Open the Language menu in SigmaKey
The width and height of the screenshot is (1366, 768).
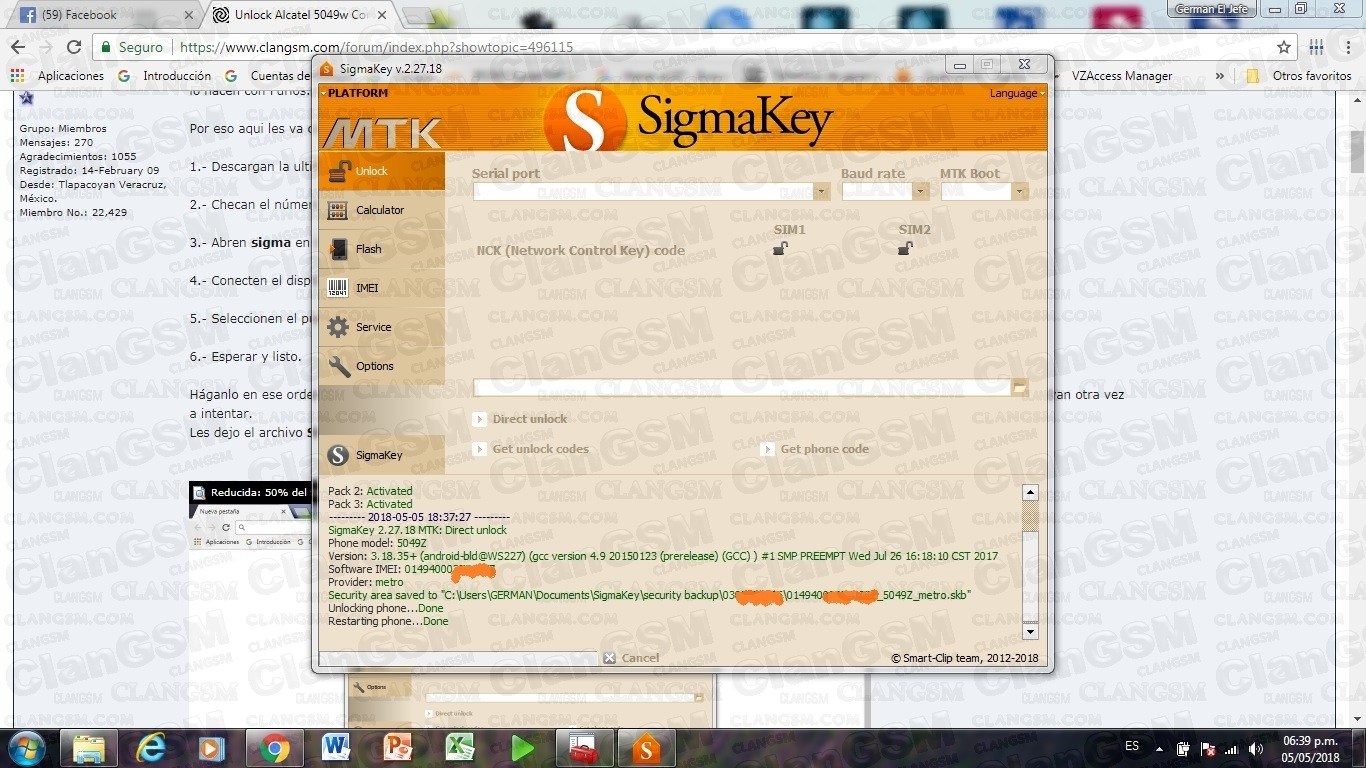coord(1017,93)
